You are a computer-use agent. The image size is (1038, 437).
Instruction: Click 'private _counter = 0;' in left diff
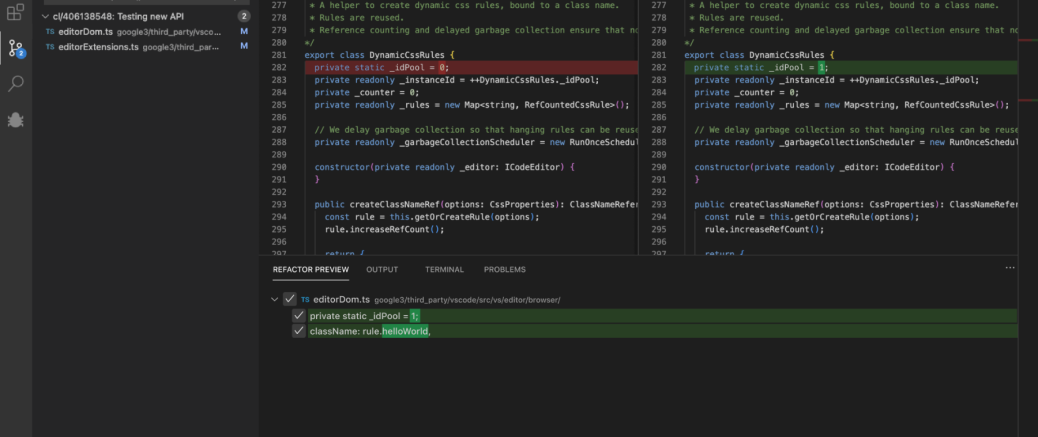367,93
